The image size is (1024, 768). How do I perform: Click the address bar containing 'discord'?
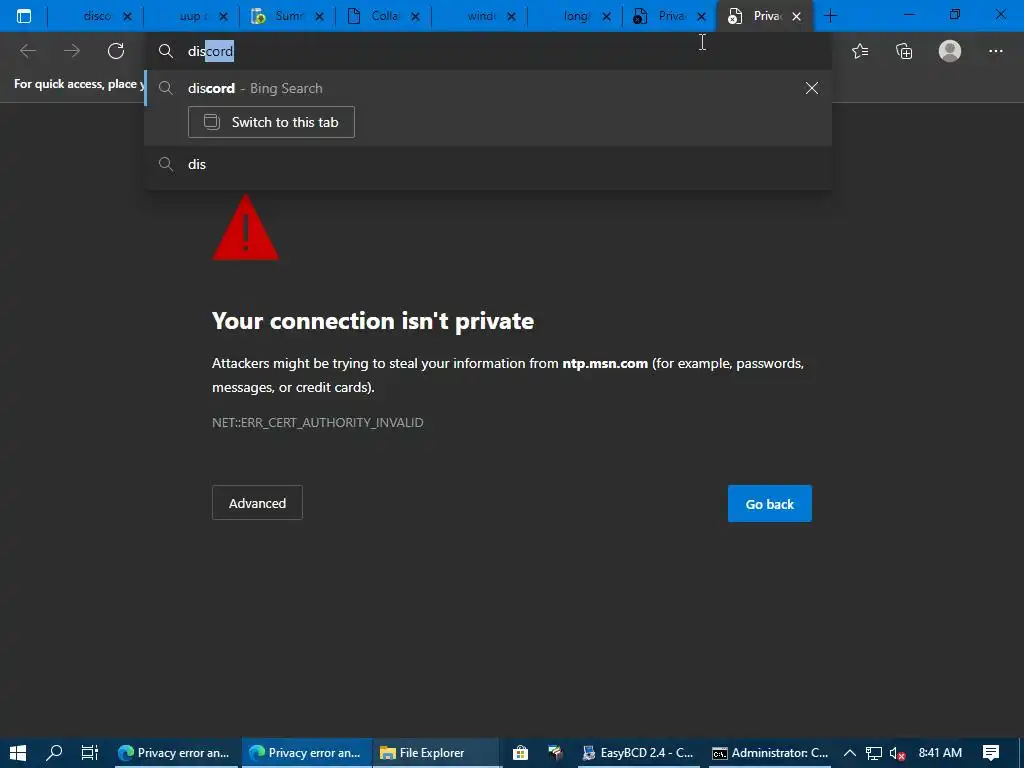[488, 51]
